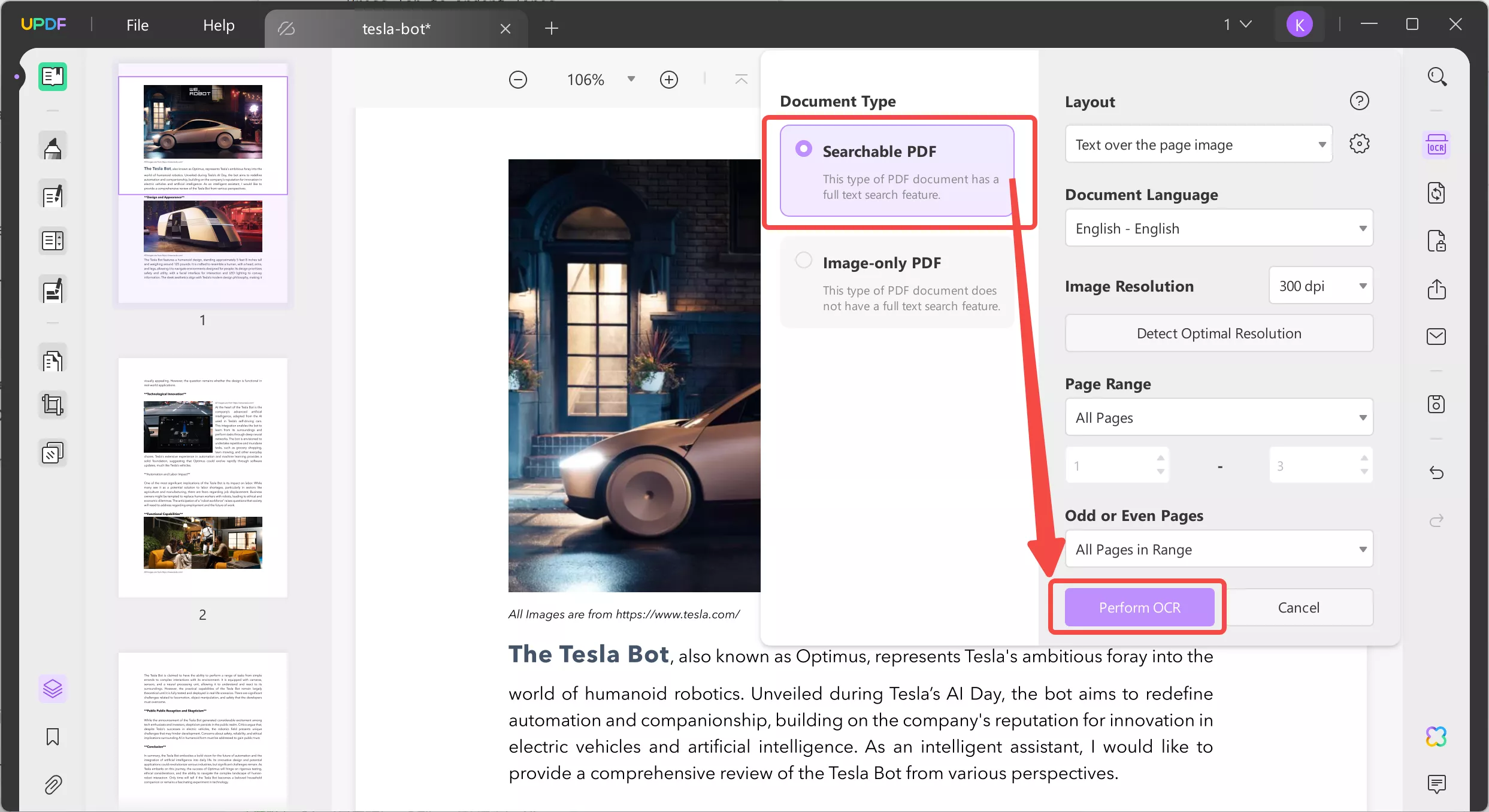This screenshot has height=812, width=1489.
Task: Click the page range start field
Action: [x=1117, y=465]
